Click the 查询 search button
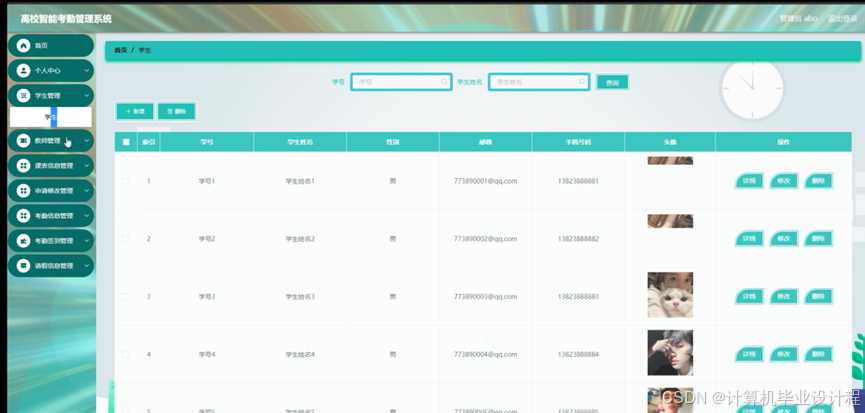 [x=612, y=83]
